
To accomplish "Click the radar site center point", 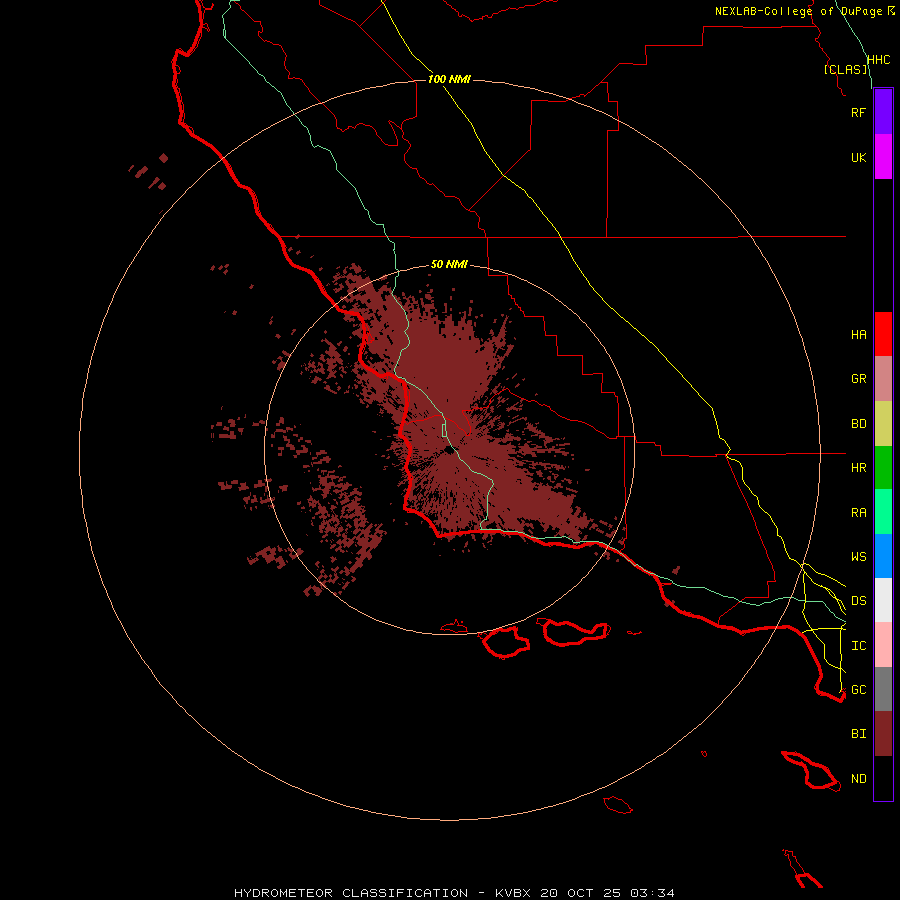I will (449, 450).
